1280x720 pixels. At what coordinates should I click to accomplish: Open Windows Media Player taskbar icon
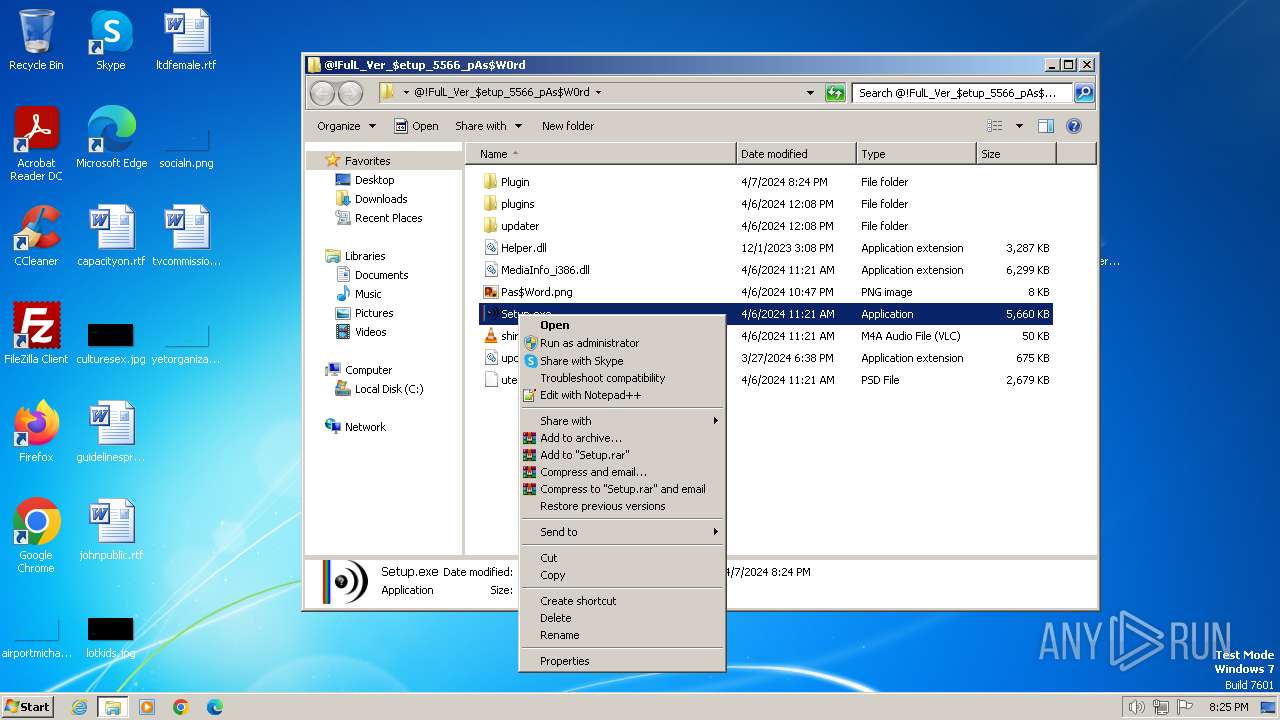(x=147, y=707)
